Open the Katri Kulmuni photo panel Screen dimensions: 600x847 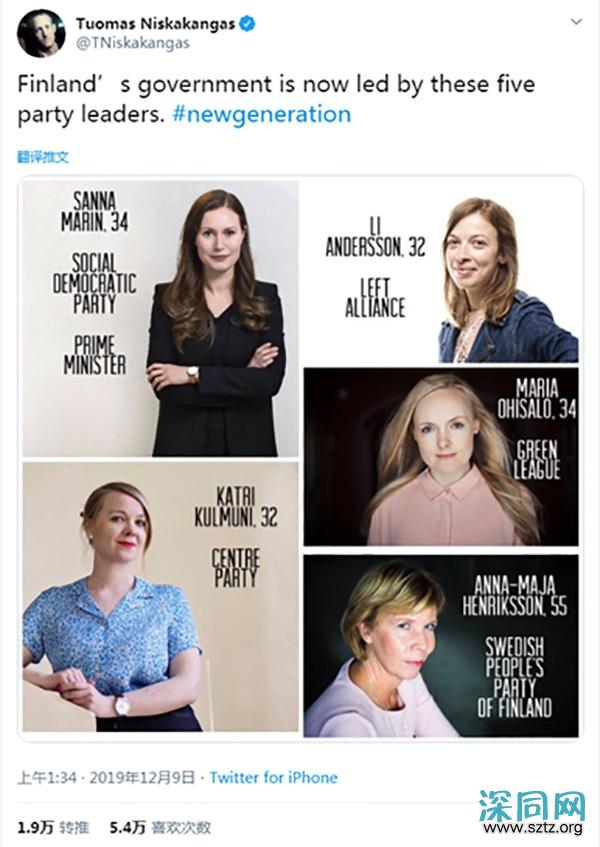(160, 597)
